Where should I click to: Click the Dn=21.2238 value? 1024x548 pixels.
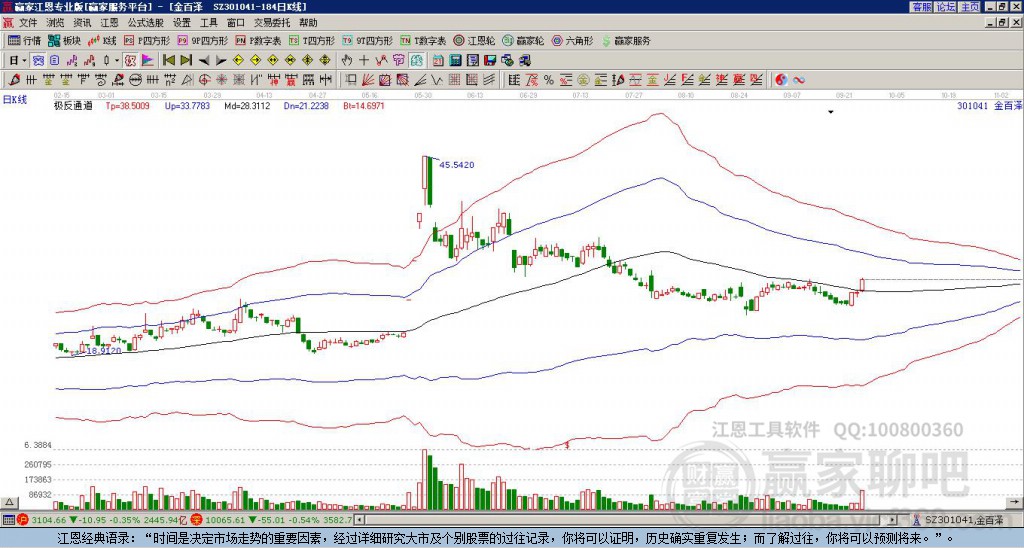306,105
